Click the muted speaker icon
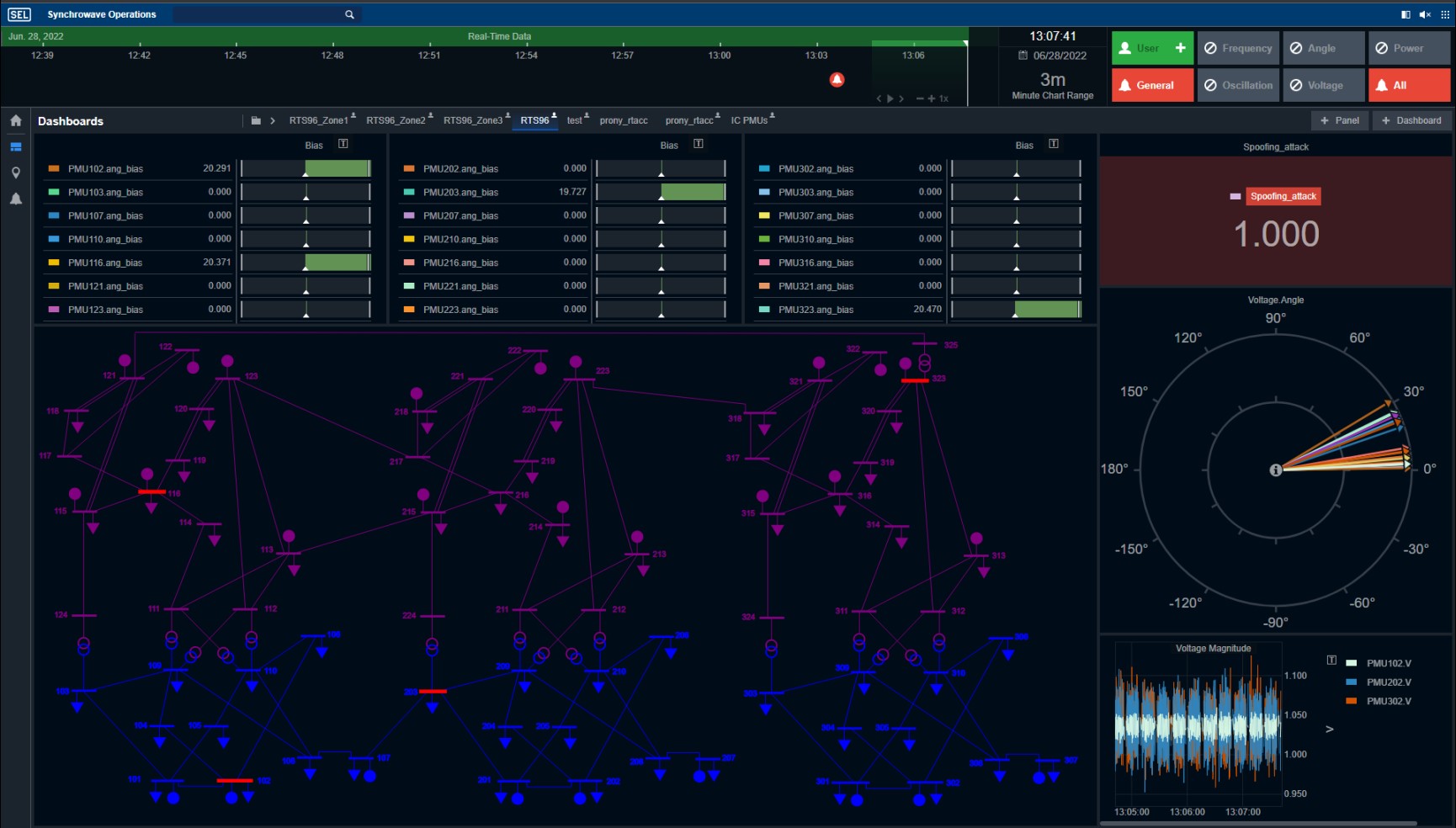The width and height of the screenshot is (1456, 828). click(1425, 14)
